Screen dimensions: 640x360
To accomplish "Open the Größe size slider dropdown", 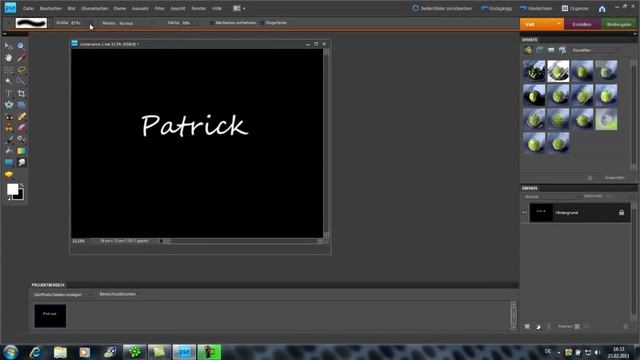I will pos(91,23).
